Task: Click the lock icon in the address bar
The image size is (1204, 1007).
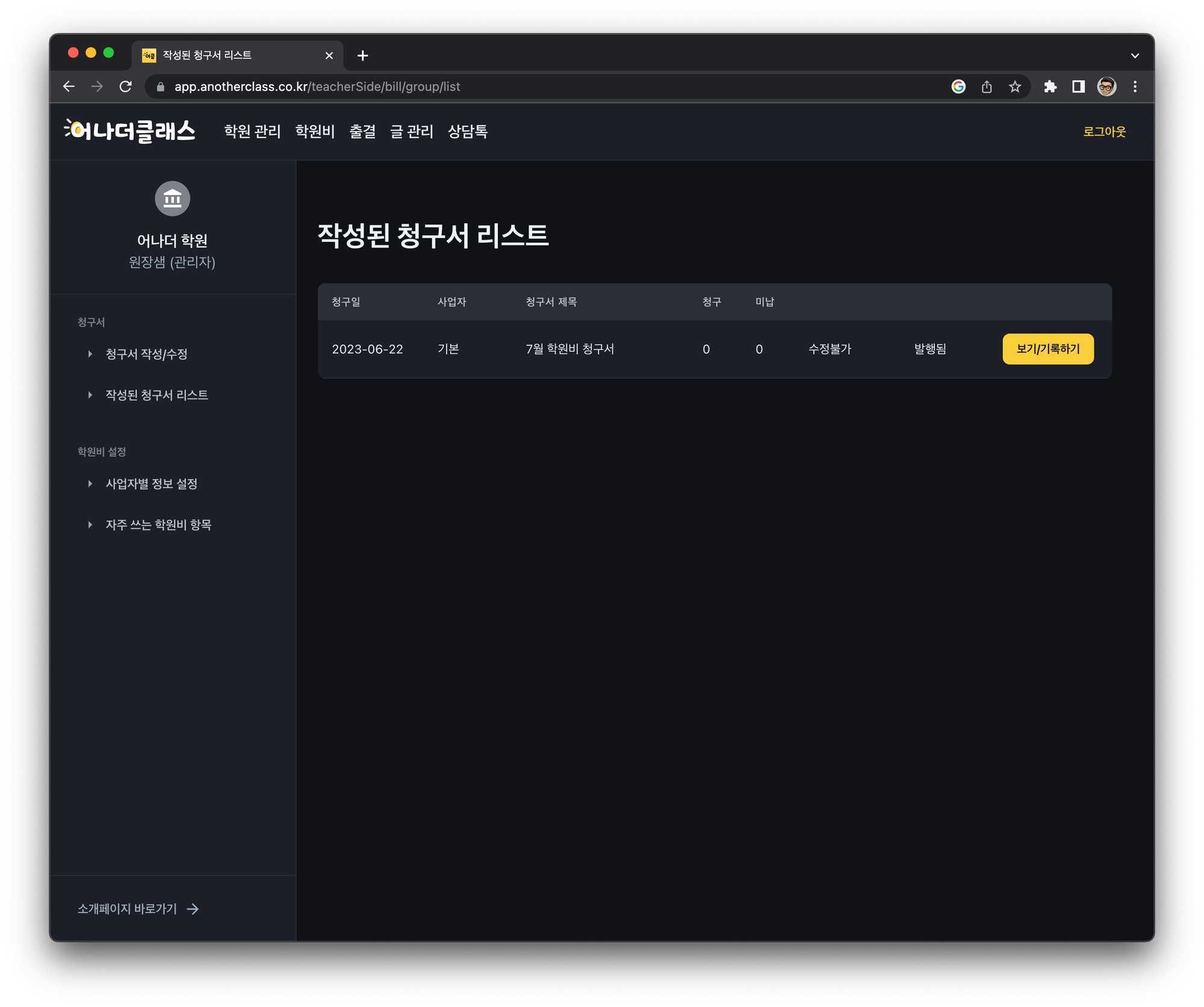Action: pyautogui.click(x=160, y=87)
